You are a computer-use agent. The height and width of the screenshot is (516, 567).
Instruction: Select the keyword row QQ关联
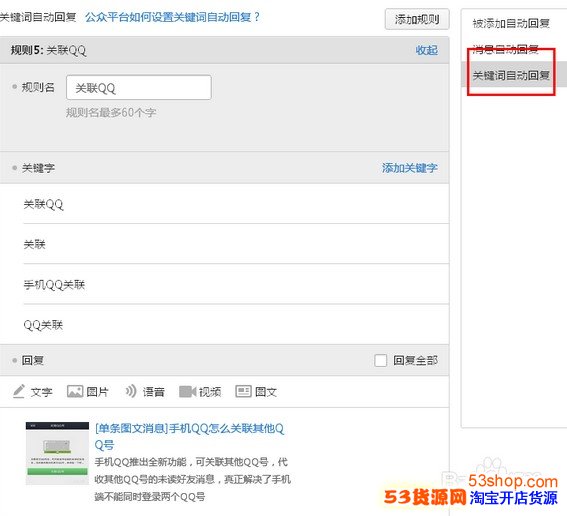(x=236, y=325)
